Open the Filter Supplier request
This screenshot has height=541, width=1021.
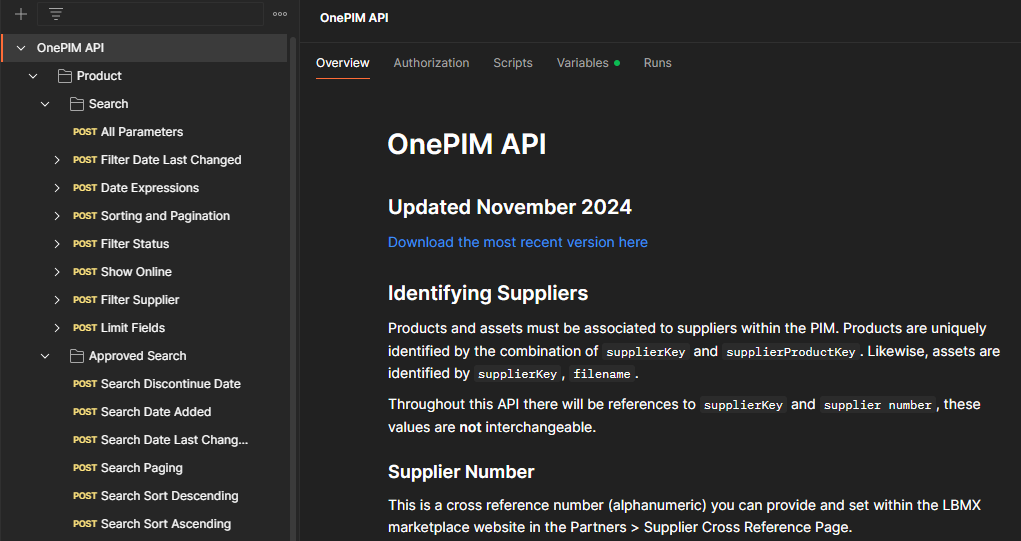(126, 300)
